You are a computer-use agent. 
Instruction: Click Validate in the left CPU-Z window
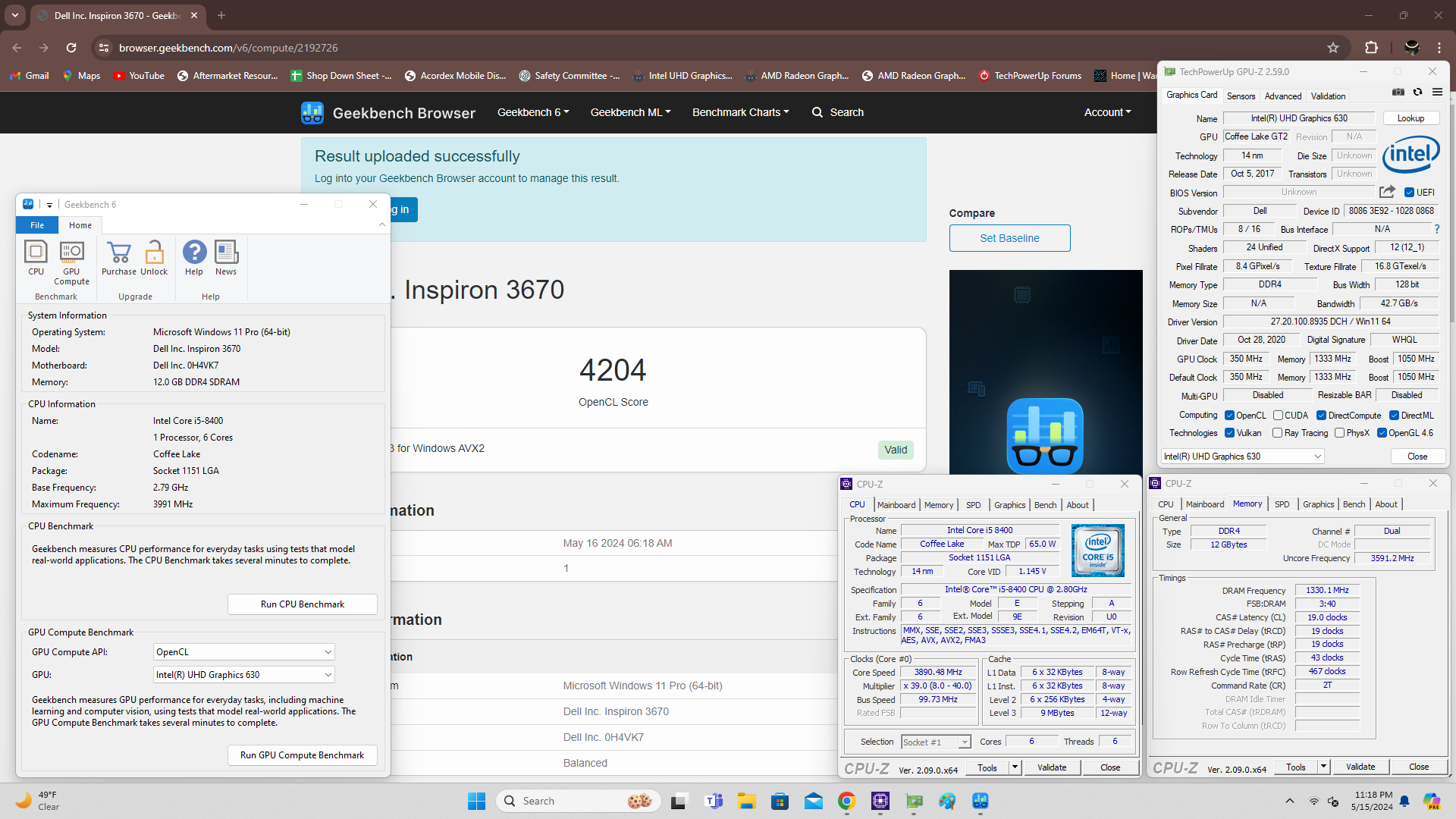pyautogui.click(x=1052, y=767)
